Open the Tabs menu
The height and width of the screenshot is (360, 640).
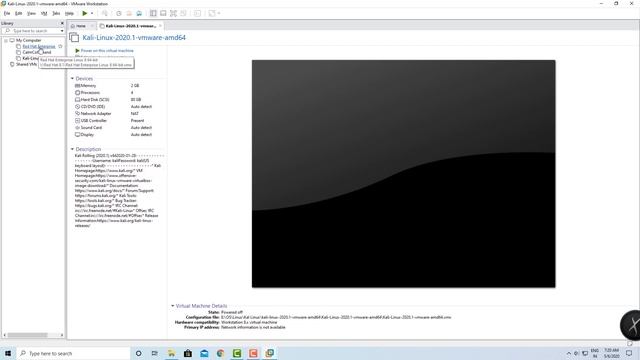56,13
